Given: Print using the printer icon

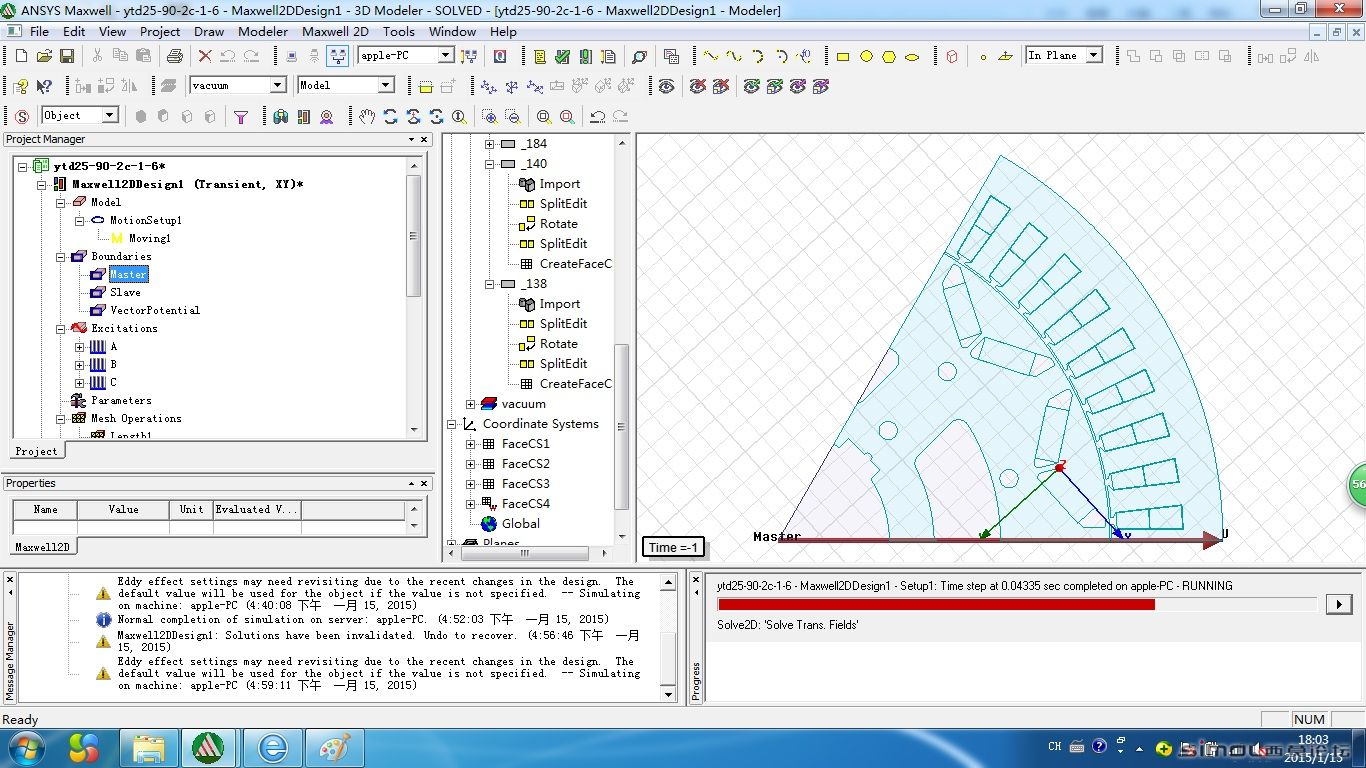Looking at the screenshot, I should coord(175,56).
